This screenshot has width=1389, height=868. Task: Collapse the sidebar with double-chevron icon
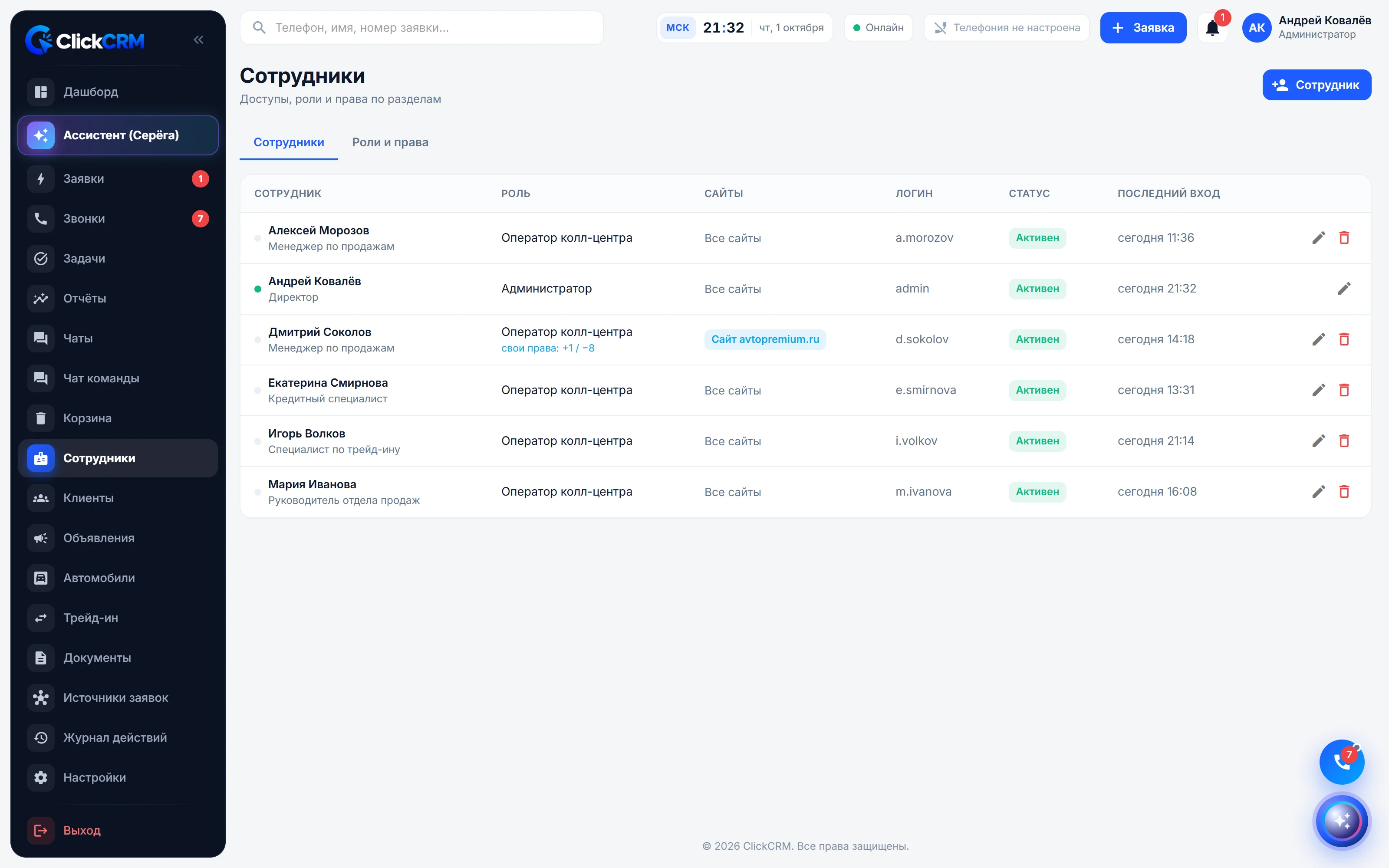pyautogui.click(x=199, y=39)
